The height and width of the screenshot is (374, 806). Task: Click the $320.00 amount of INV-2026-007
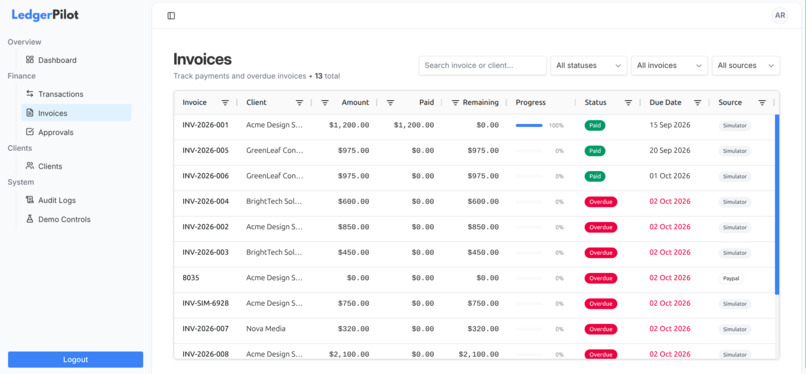point(354,329)
